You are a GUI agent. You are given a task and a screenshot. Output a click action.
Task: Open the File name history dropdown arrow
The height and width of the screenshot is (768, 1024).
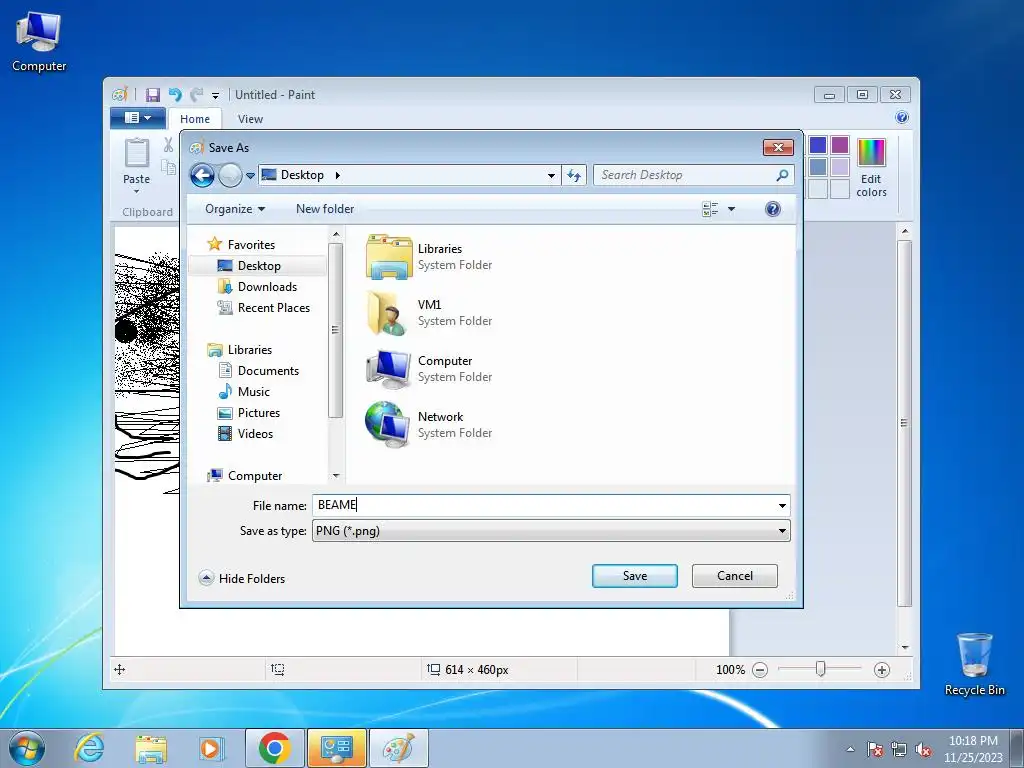[782, 506]
